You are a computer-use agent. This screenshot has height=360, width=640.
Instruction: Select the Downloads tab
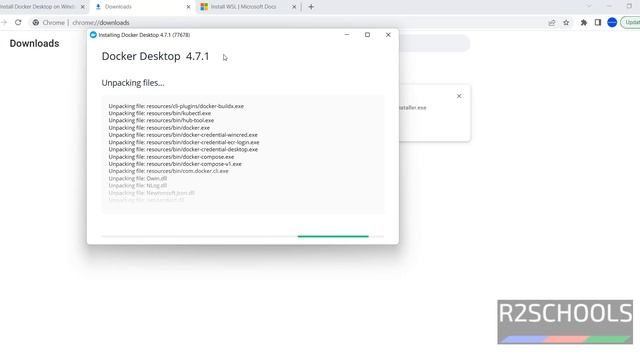point(142,7)
